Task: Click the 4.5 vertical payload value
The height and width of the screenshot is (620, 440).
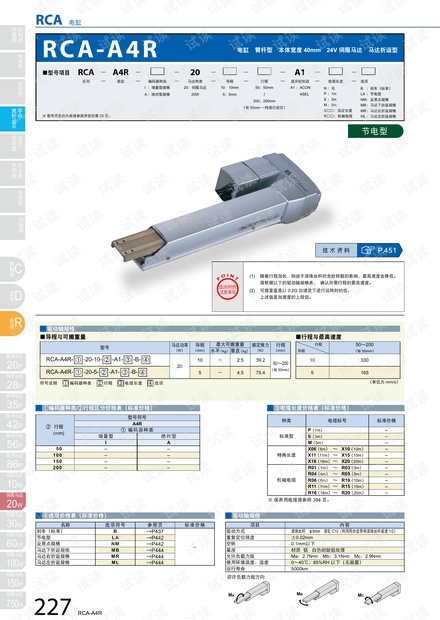Action: tap(240, 372)
